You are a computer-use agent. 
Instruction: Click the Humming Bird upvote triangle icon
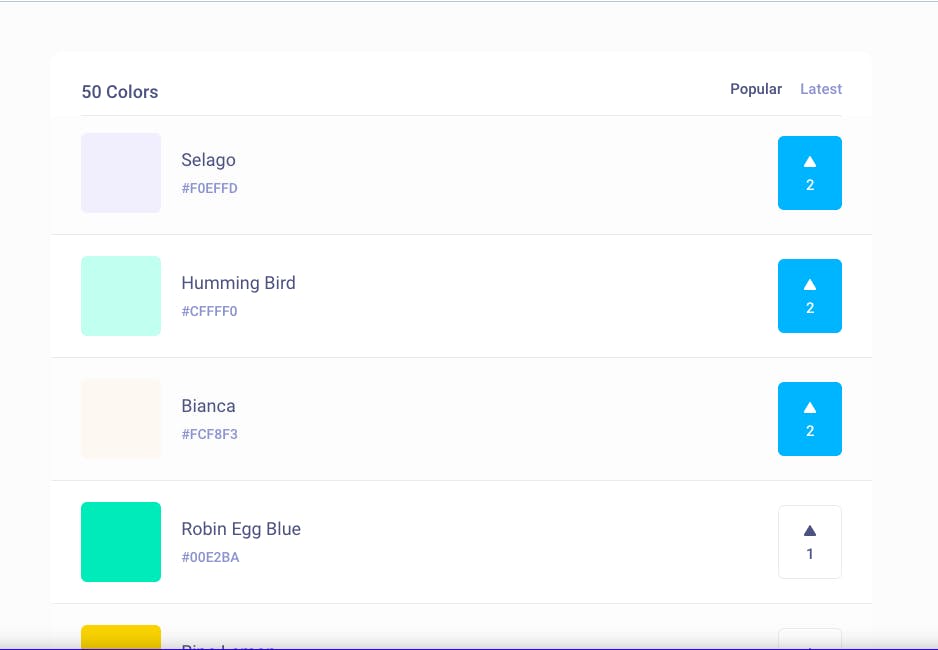click(809, 285)
